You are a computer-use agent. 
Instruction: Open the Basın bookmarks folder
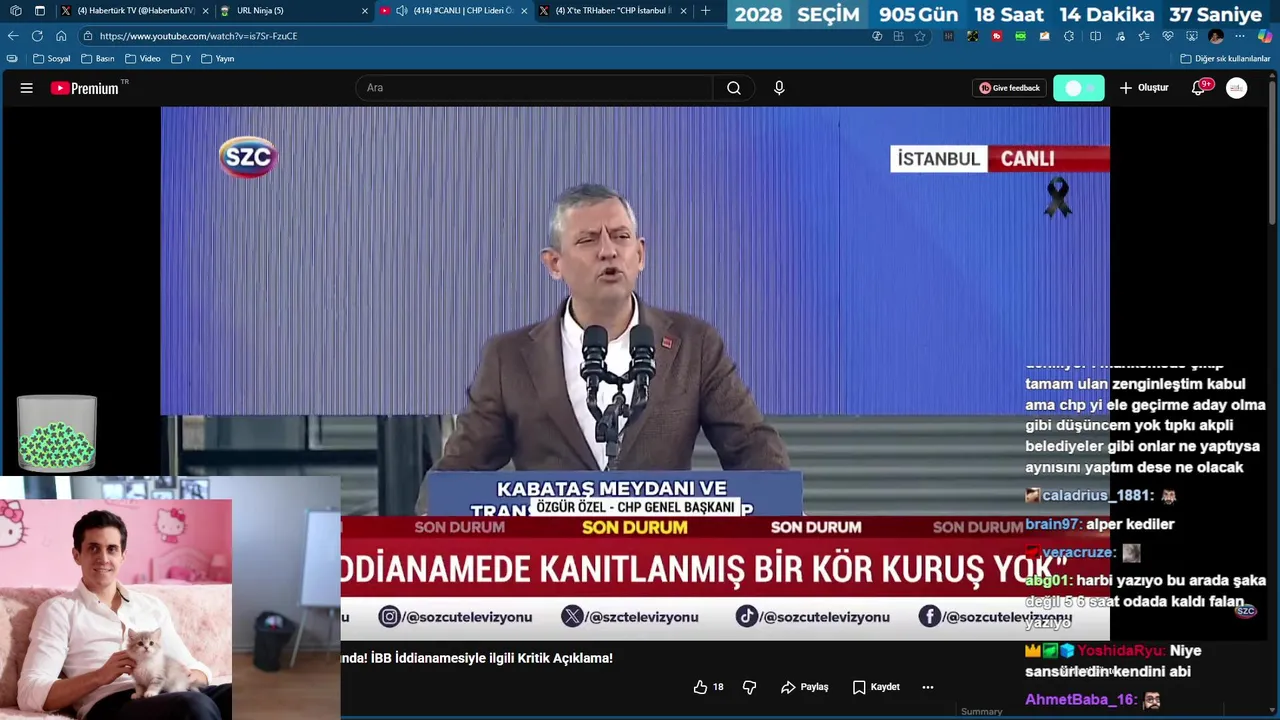(98, 59)
